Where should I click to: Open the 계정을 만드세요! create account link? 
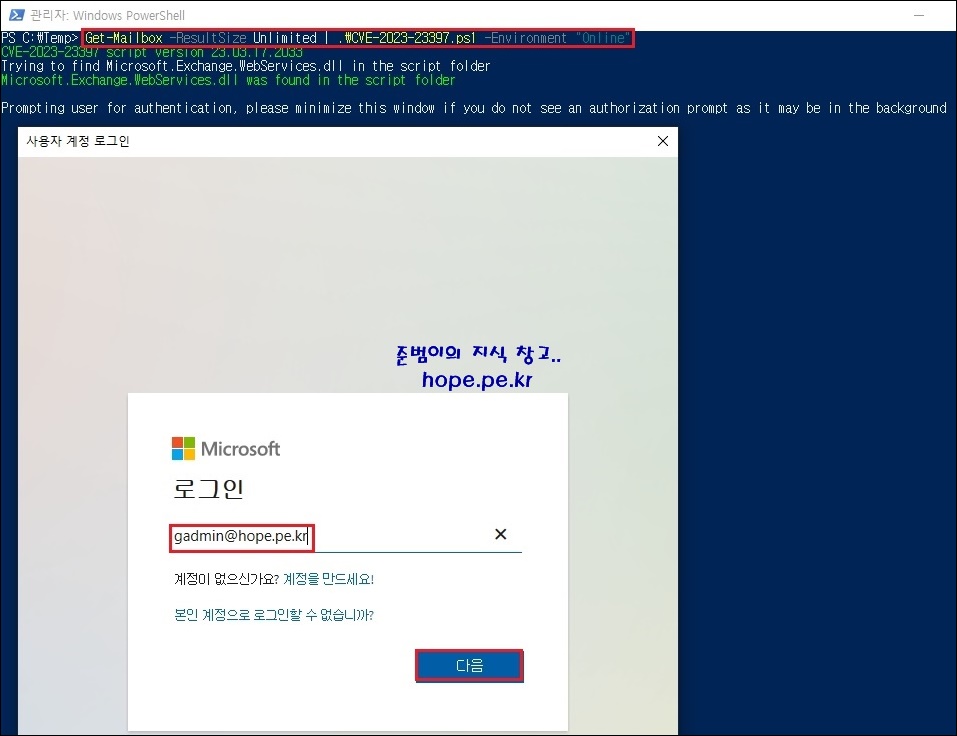(328, 579)
